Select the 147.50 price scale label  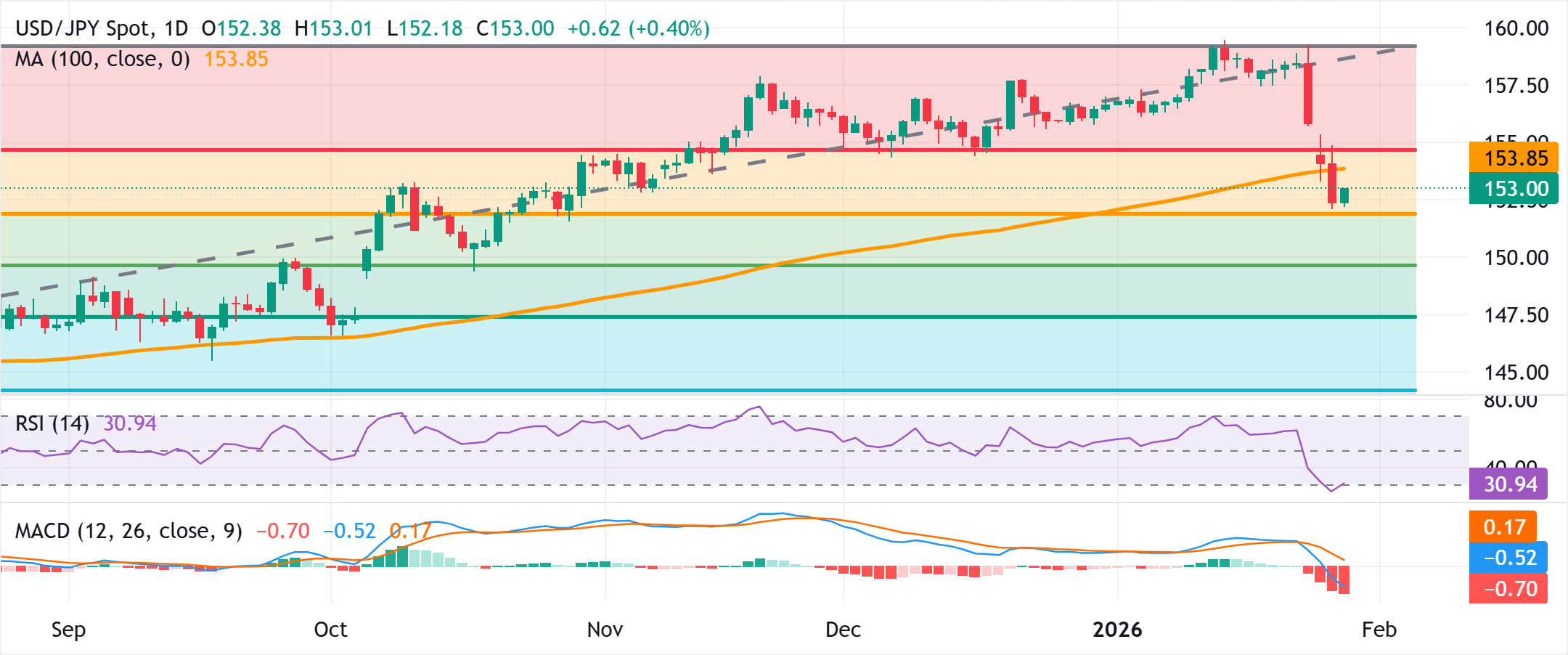coord(1516,315)
